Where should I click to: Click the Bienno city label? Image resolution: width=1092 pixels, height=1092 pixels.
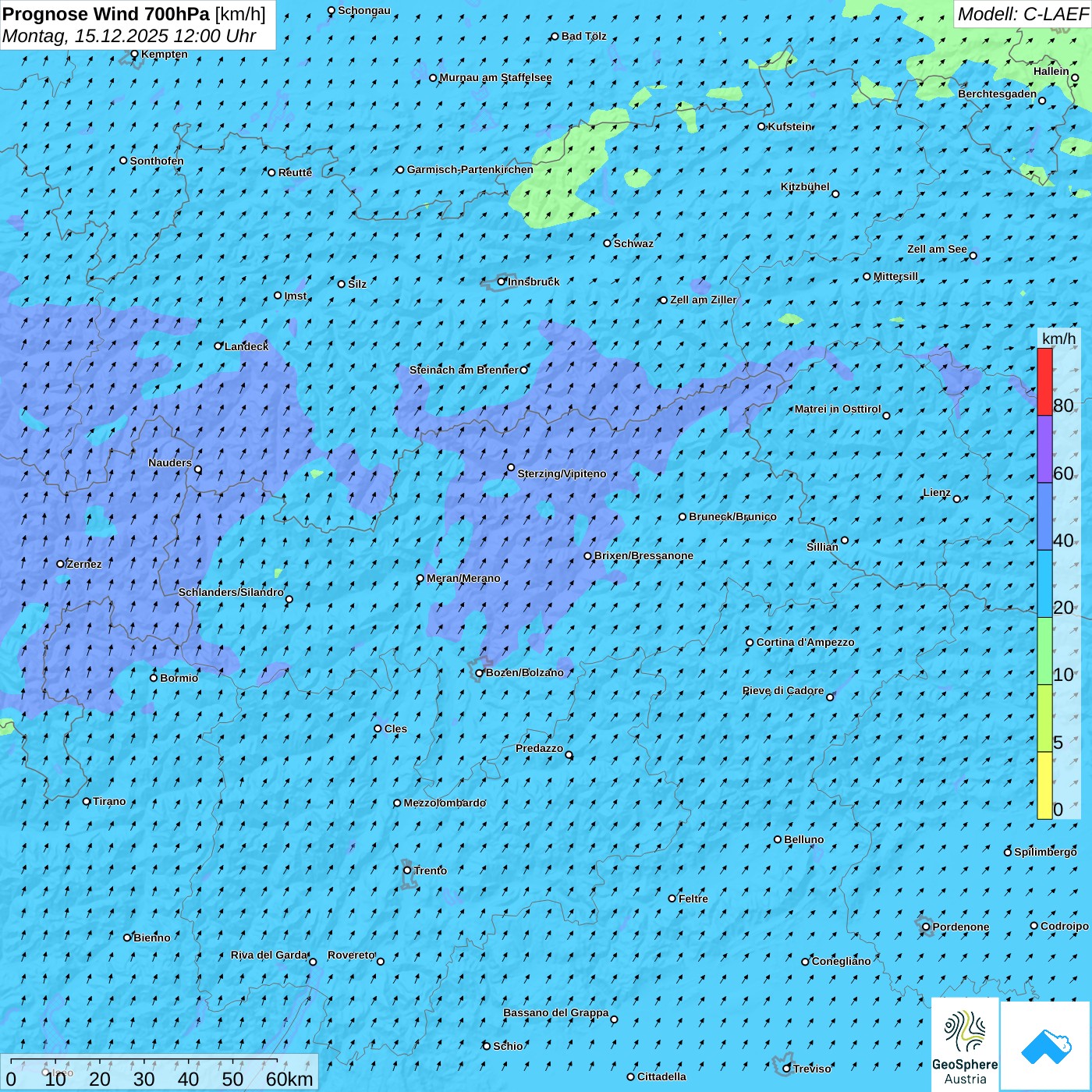point(151,938)
